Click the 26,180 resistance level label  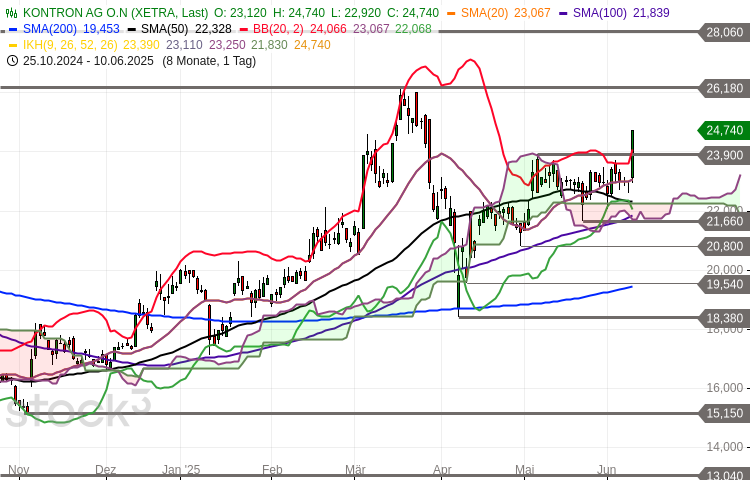click(724, 88)
